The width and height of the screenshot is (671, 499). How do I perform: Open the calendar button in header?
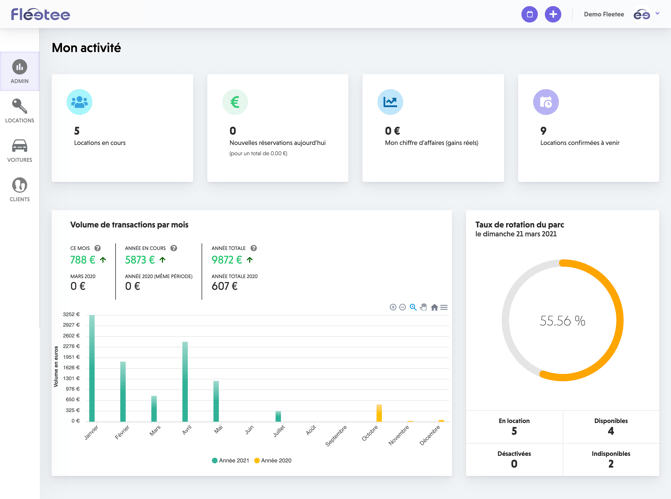(x=529, y=14)
